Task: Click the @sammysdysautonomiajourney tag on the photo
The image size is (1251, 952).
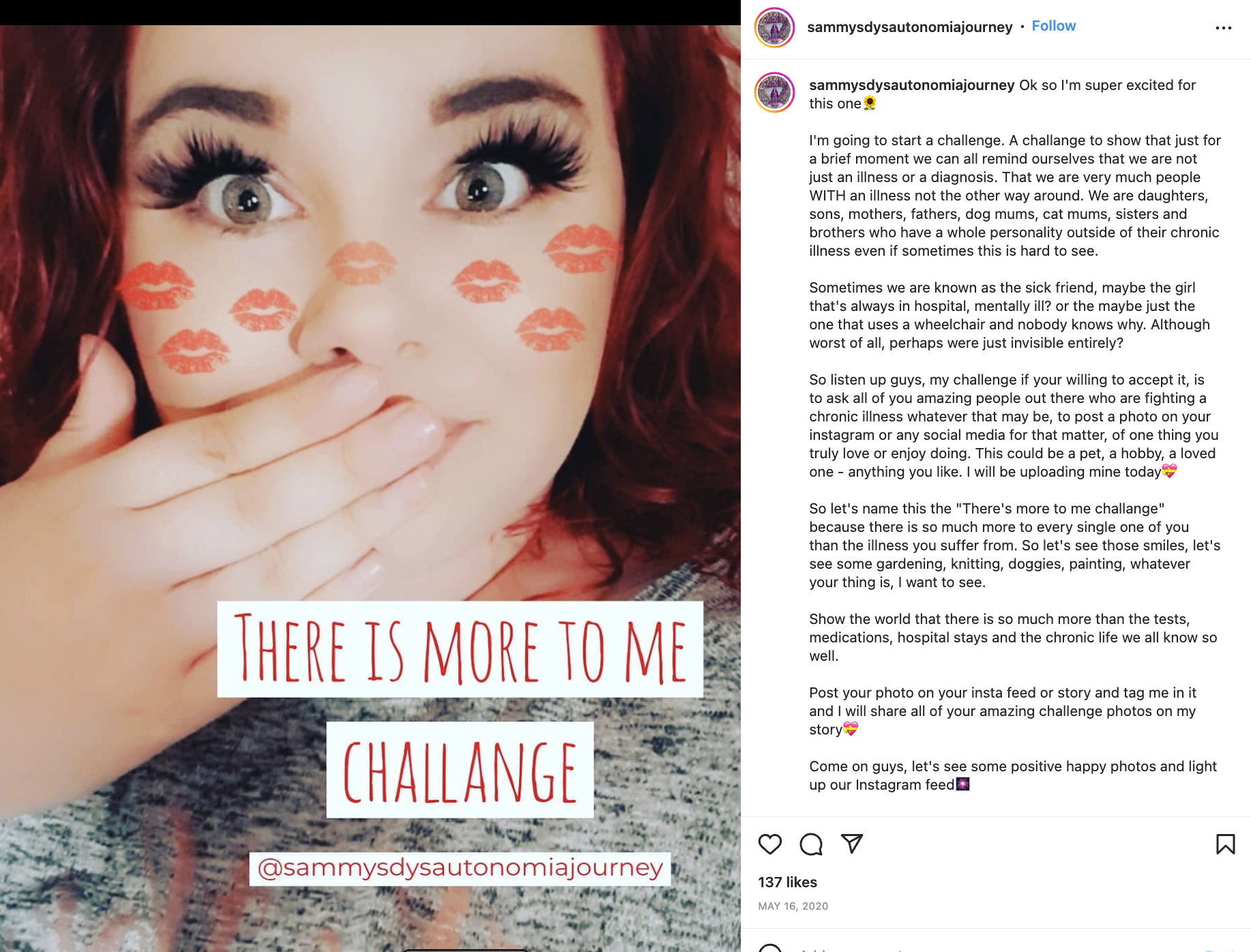Action: click(460, 868)
